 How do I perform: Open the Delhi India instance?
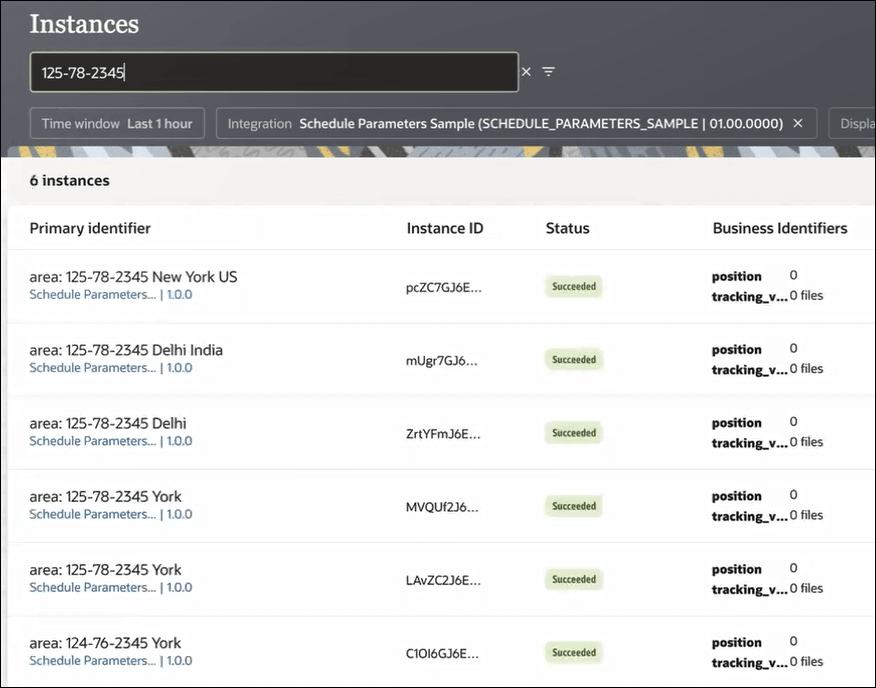click(126, 350)
